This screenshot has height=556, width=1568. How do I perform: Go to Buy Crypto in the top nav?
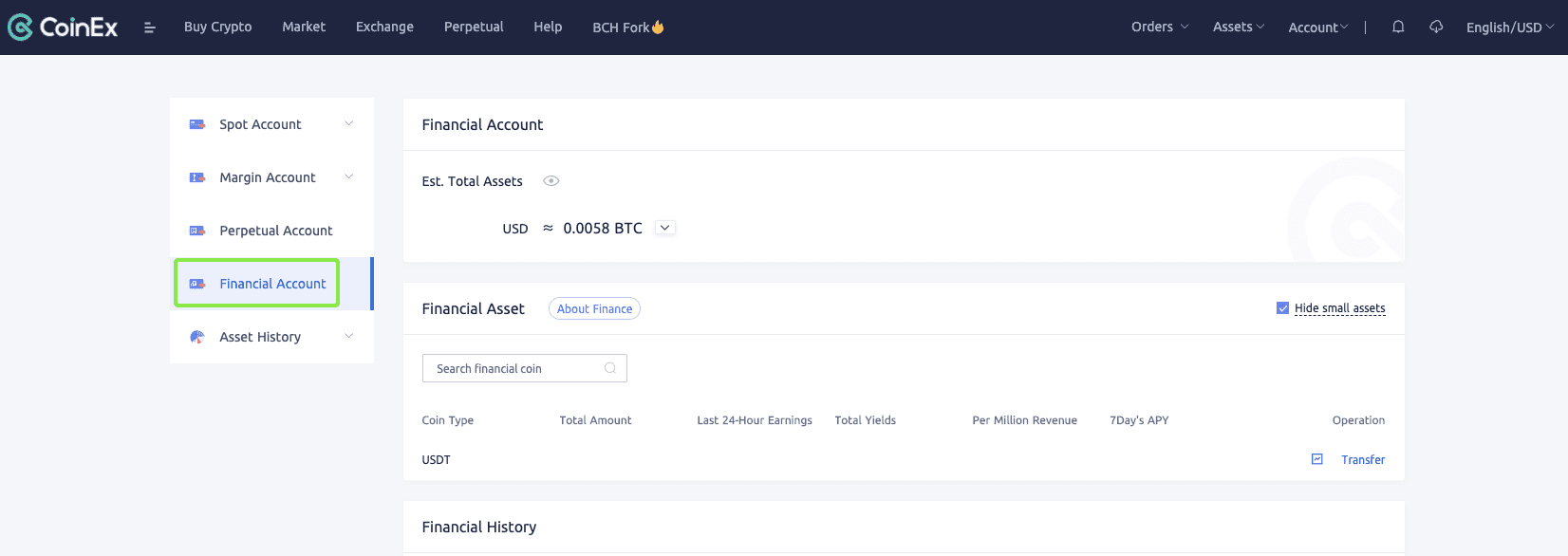(217, 27)
